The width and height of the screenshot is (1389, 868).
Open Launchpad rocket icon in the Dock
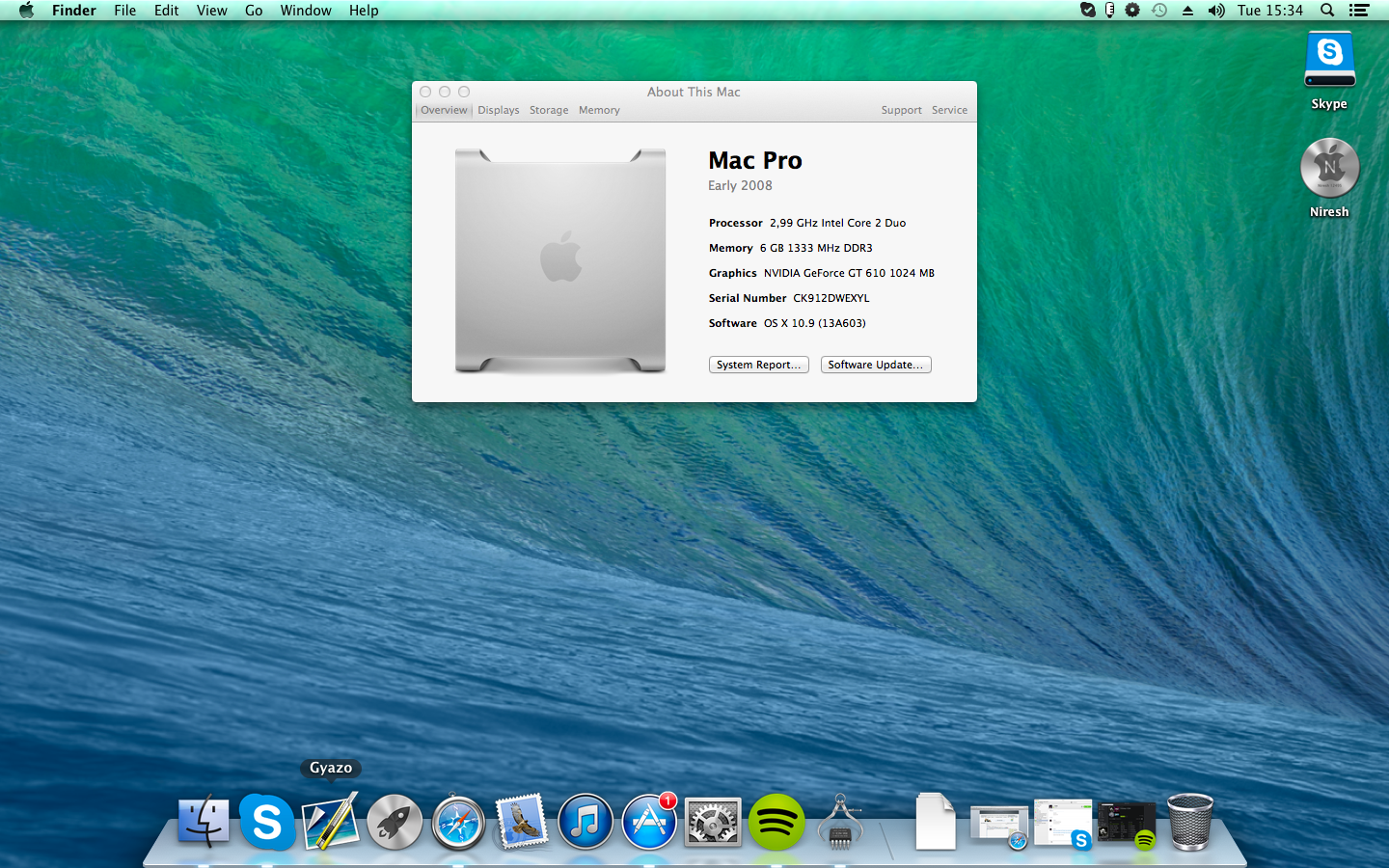coord(395,822)
